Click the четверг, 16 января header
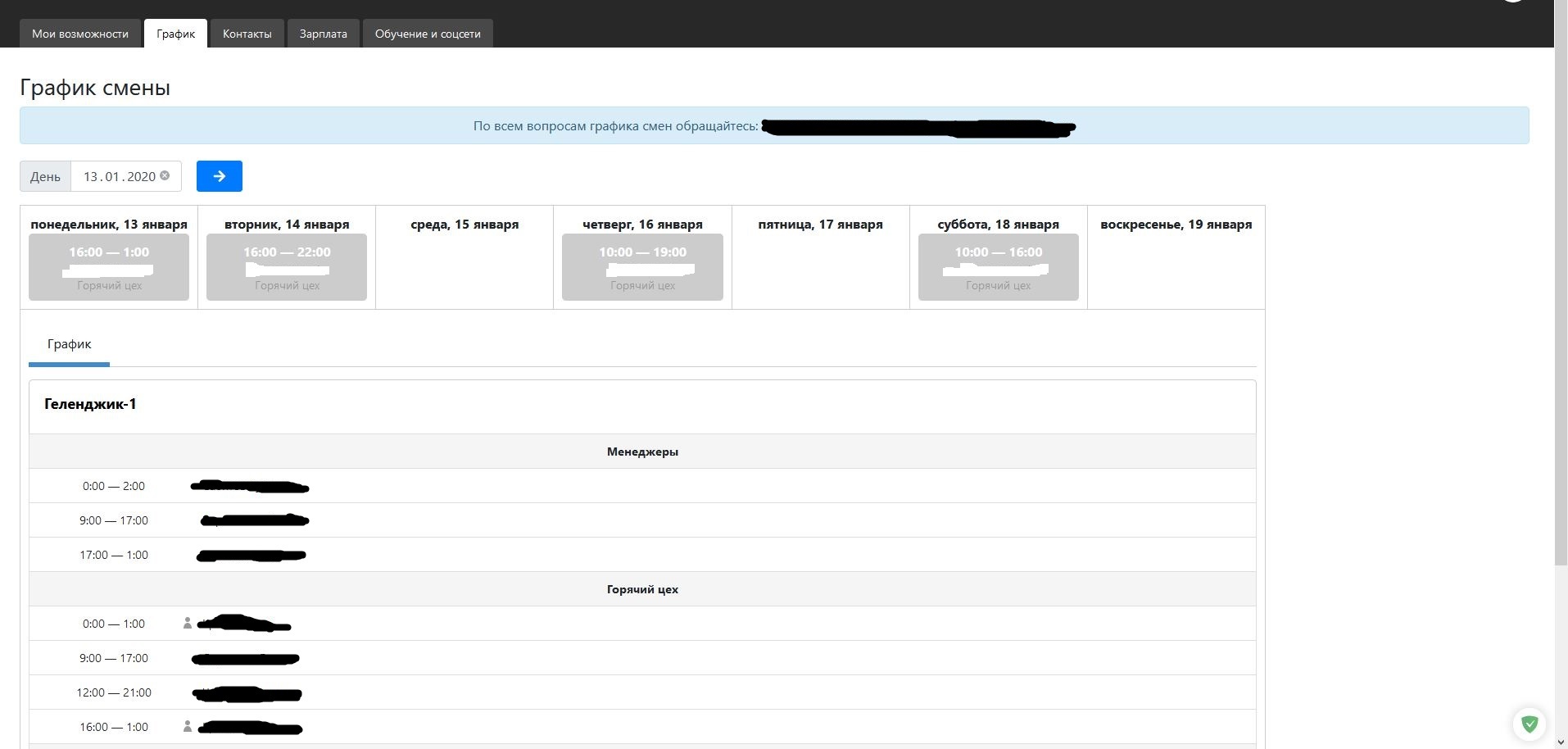The image size is (1568, 749). (x=642, y=225)
